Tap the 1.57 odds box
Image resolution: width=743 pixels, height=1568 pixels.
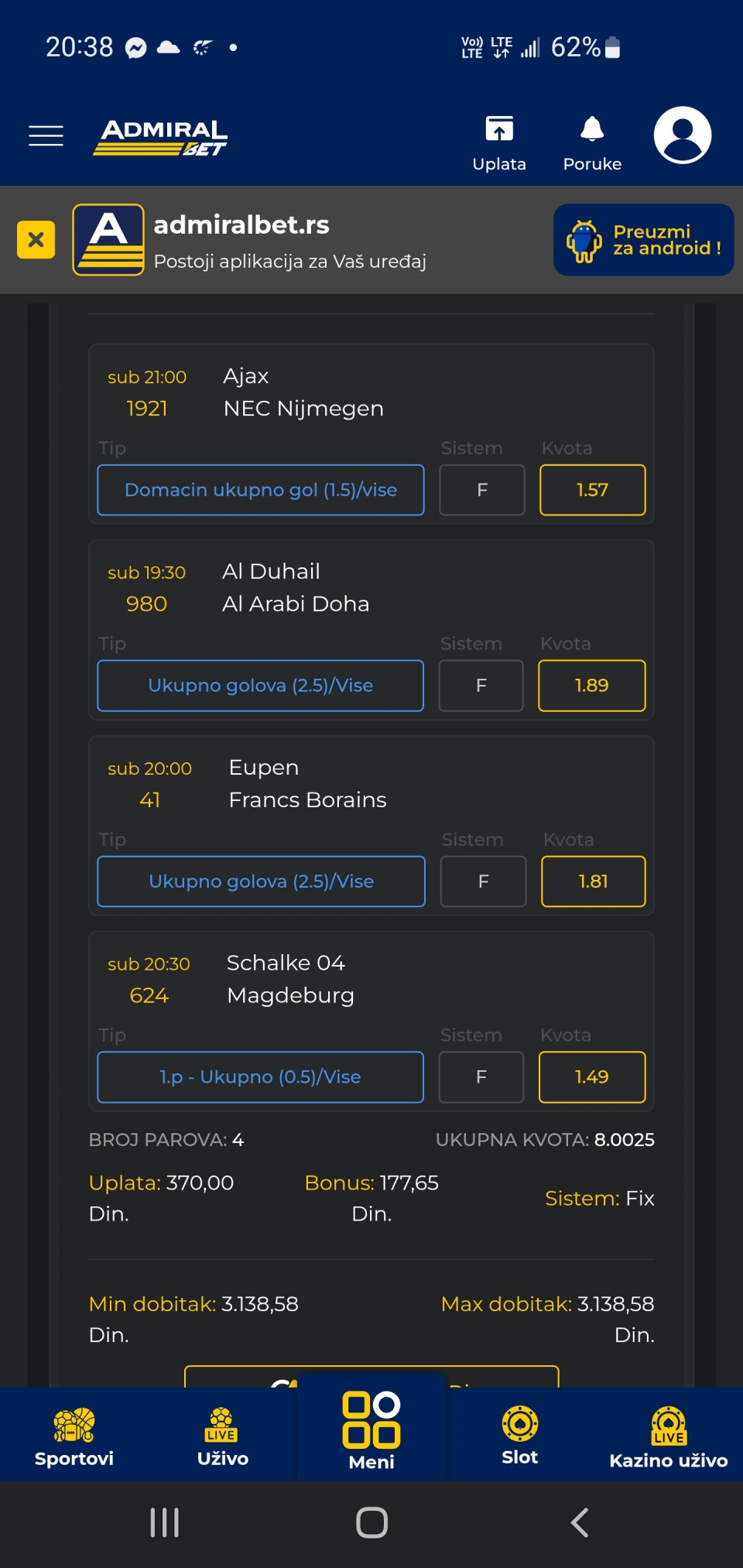point(592,490)
